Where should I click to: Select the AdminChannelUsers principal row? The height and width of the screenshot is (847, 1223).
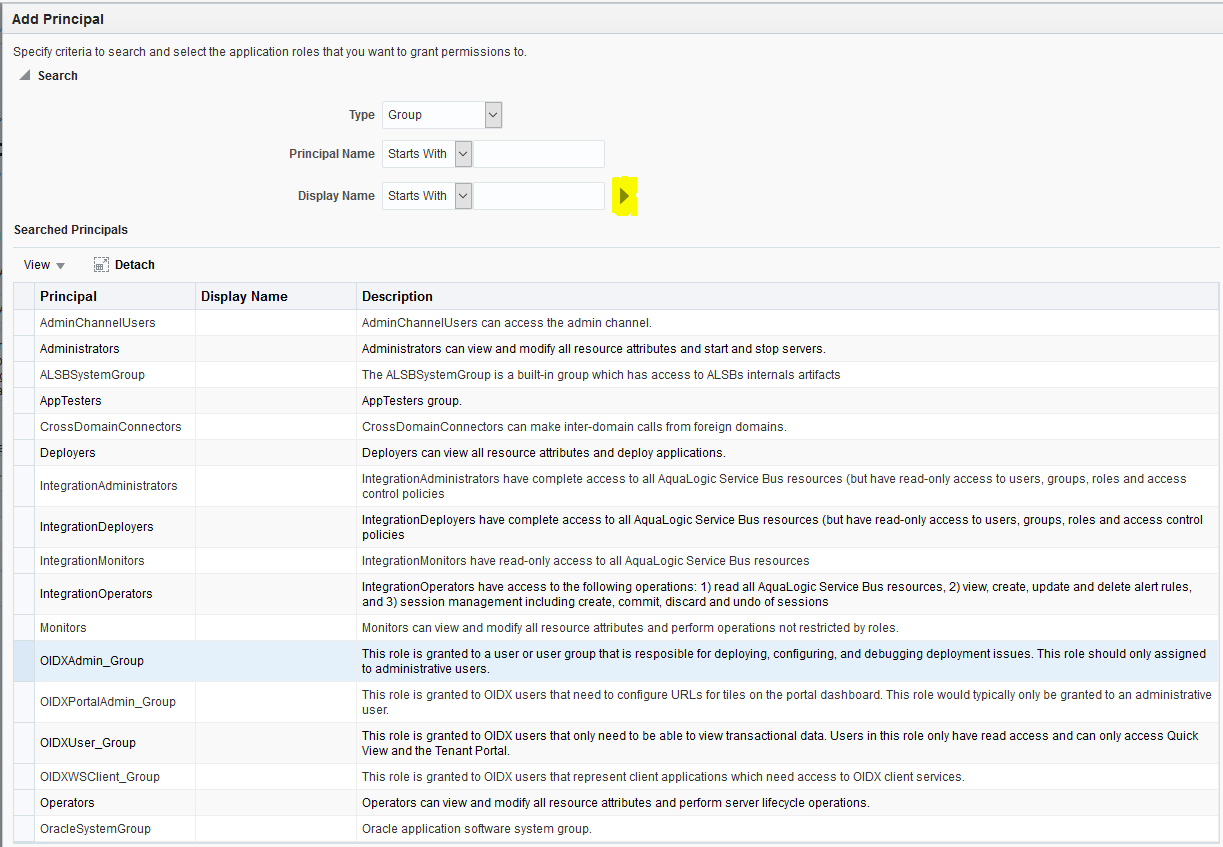pyautogui.click(x=96, y=322)
